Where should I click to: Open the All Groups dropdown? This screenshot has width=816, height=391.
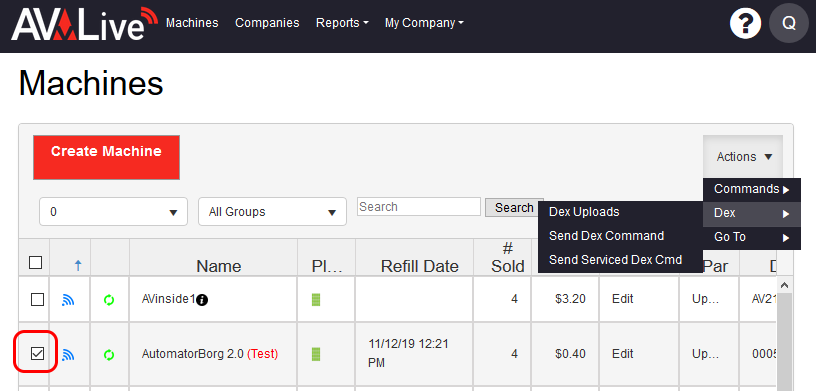[x=272, y=212]
